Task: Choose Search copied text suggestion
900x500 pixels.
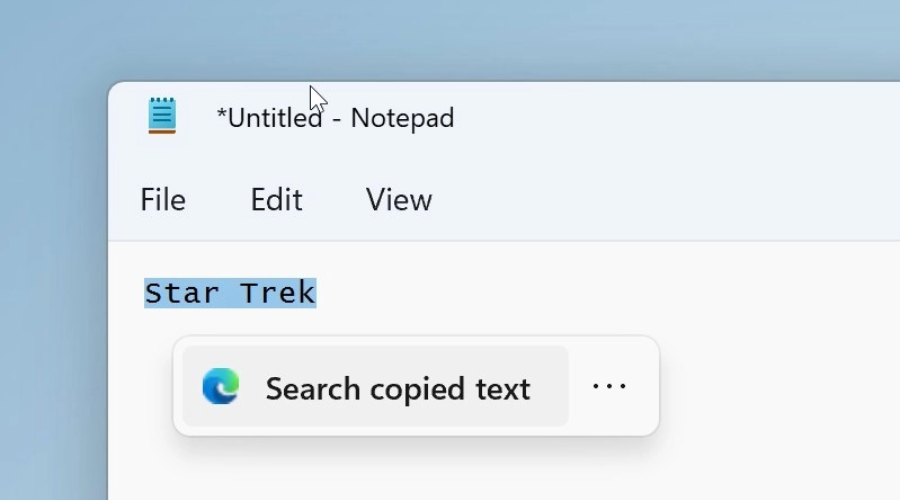Action: coord(375,386)
